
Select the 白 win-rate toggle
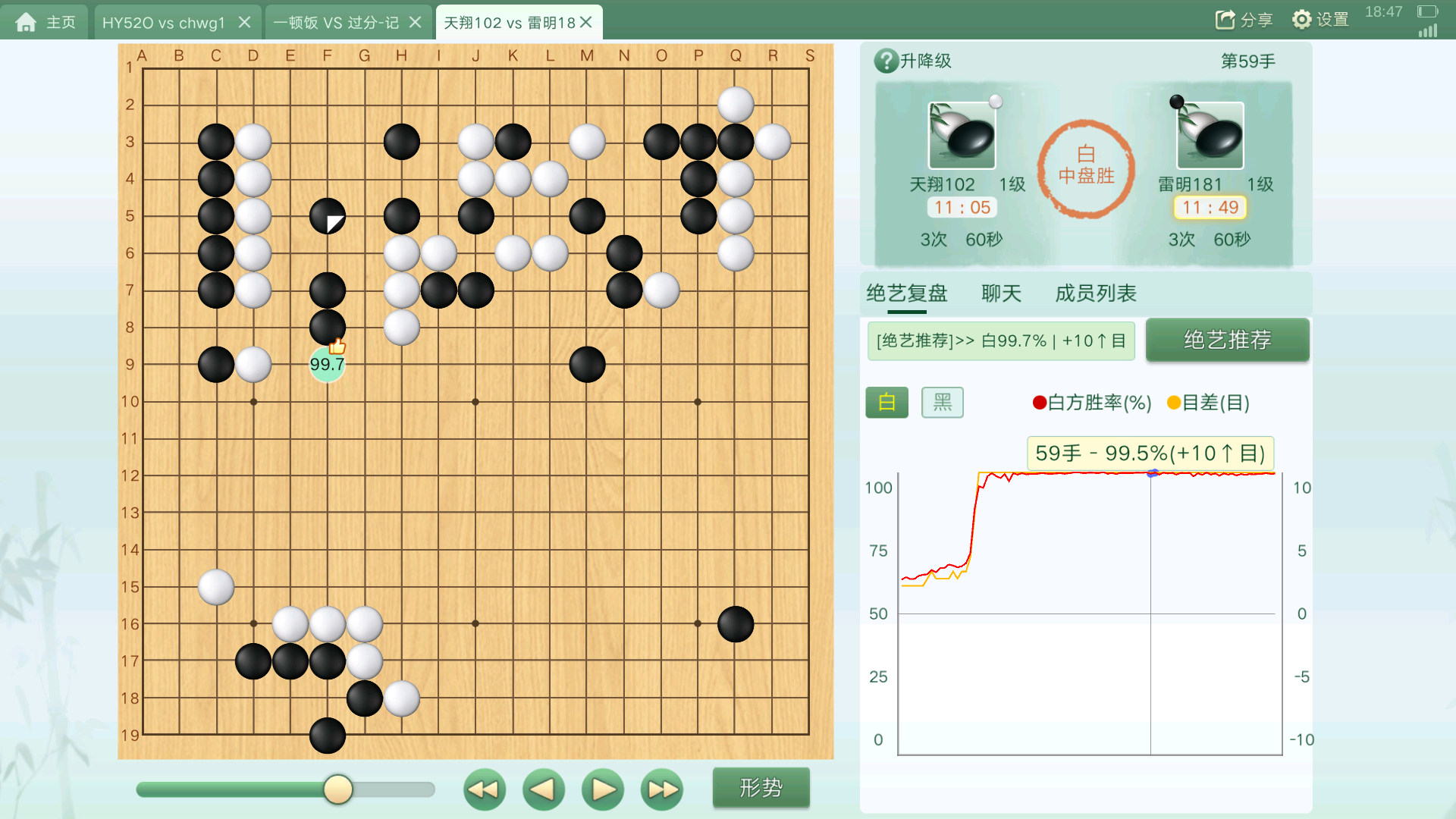886,402
